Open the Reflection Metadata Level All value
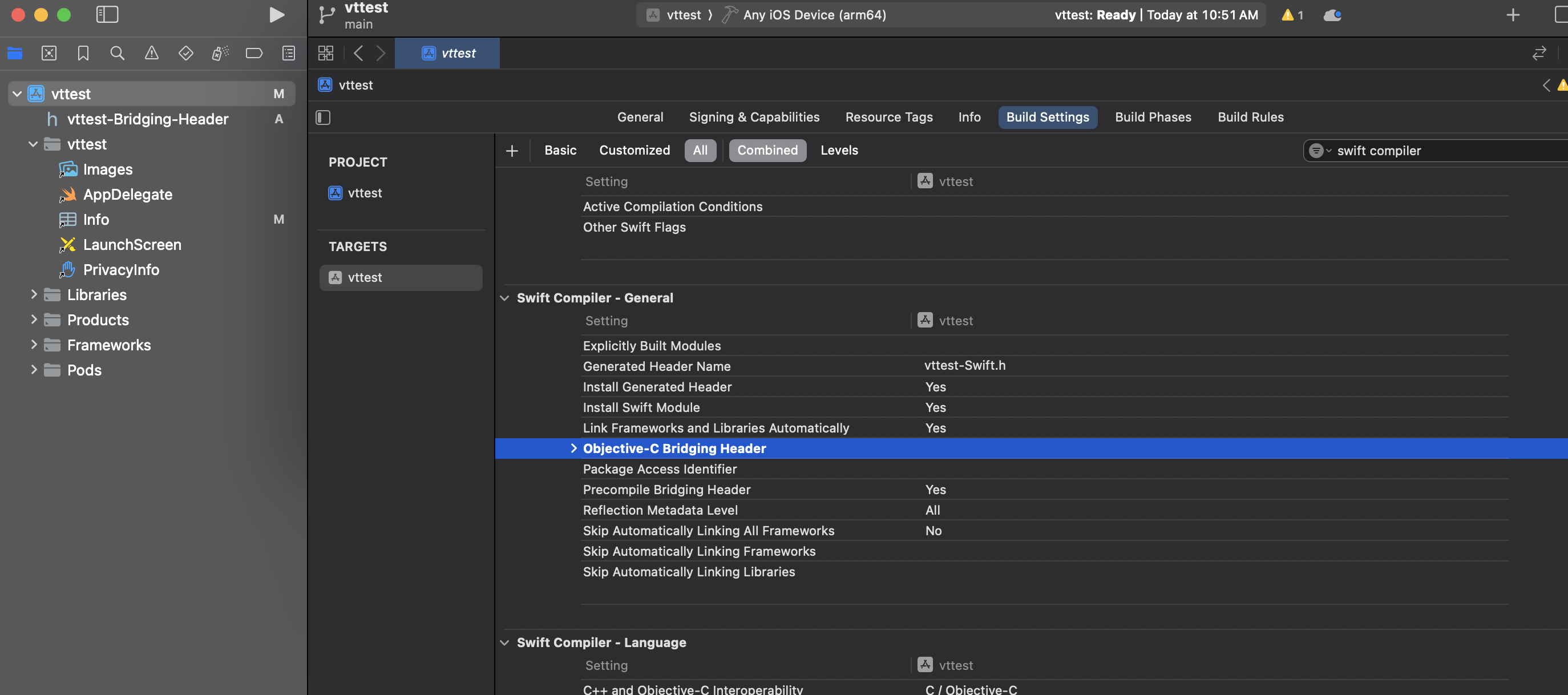The image size is (1568, 695). (x=932, y=511)
